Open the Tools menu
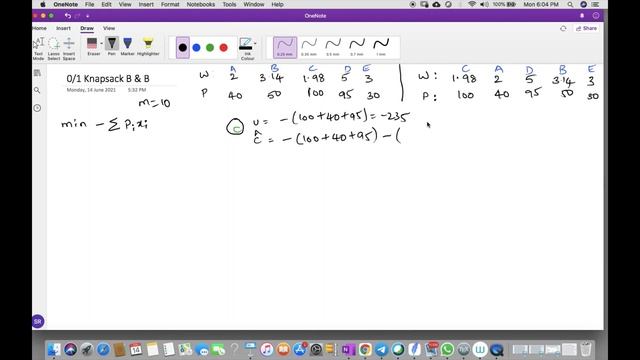Screen dimensions: 640x360 (x=229, y=4)
